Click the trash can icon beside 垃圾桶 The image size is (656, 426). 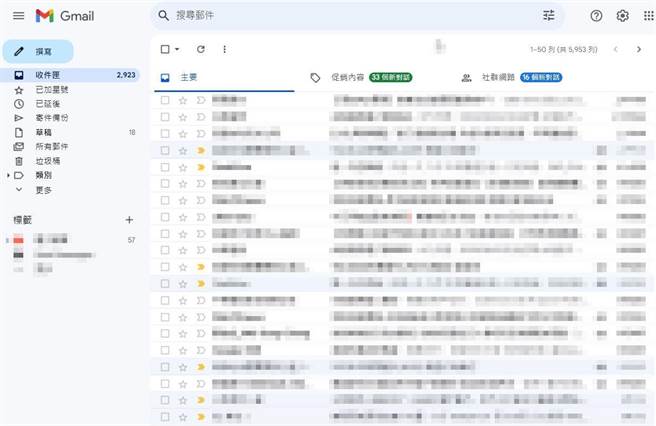(x=19, y=161)
